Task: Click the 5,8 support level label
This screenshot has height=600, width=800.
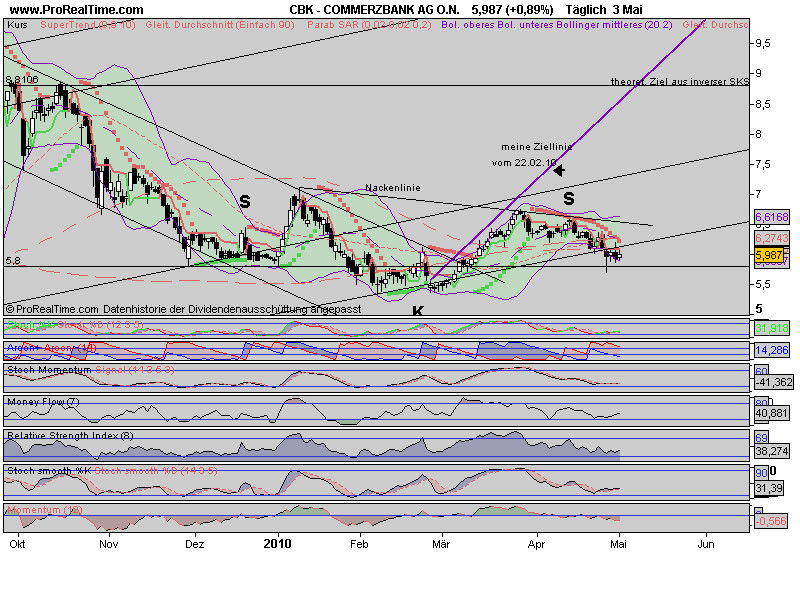Action: click(13, 261)
